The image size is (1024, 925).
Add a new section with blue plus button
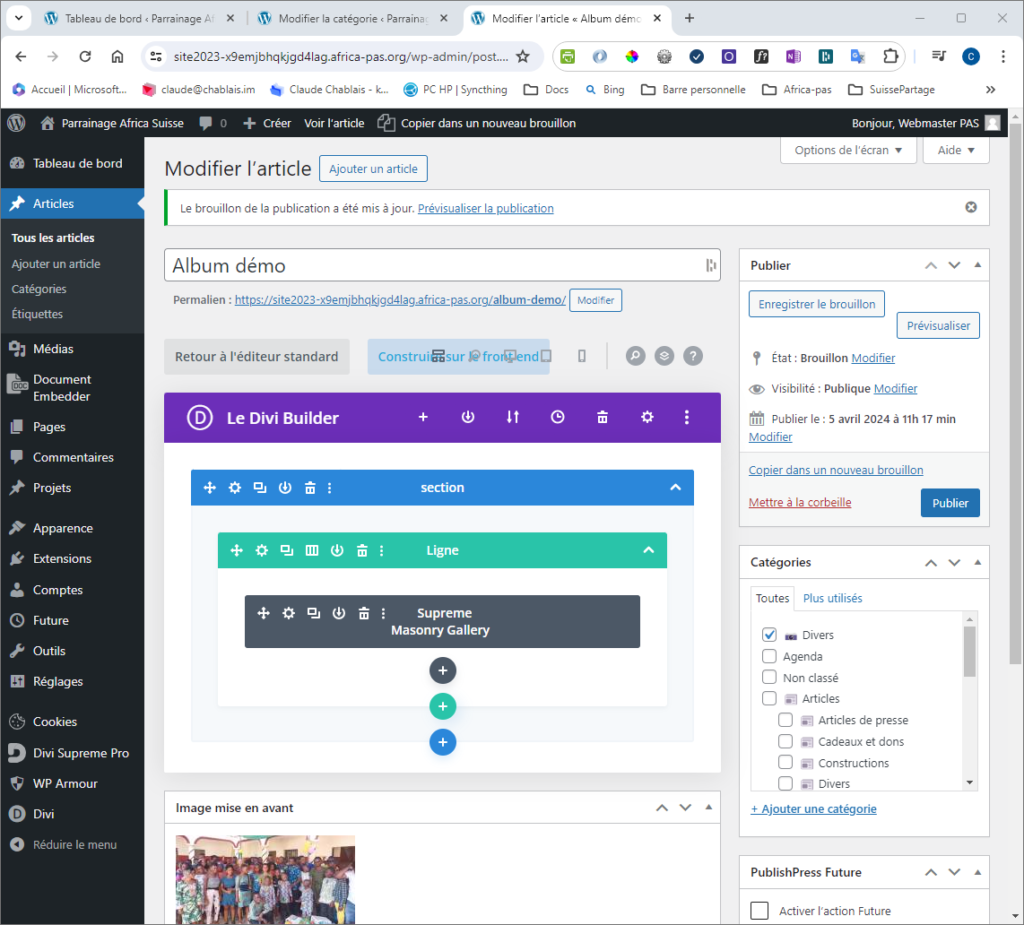pos(443,742)
